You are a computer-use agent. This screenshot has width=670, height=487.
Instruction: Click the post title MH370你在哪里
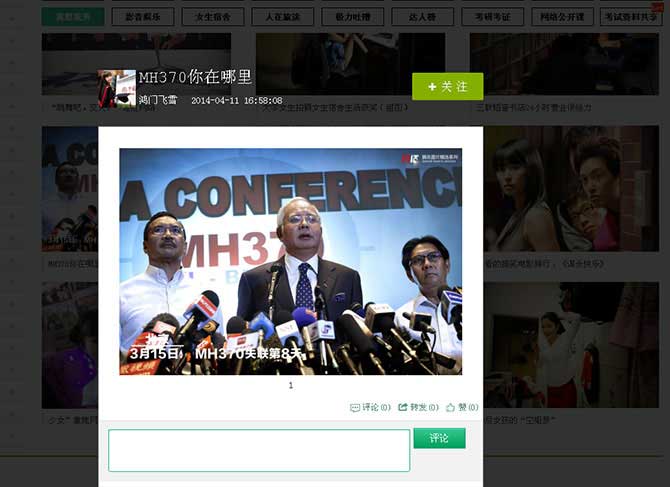[195, 77]
